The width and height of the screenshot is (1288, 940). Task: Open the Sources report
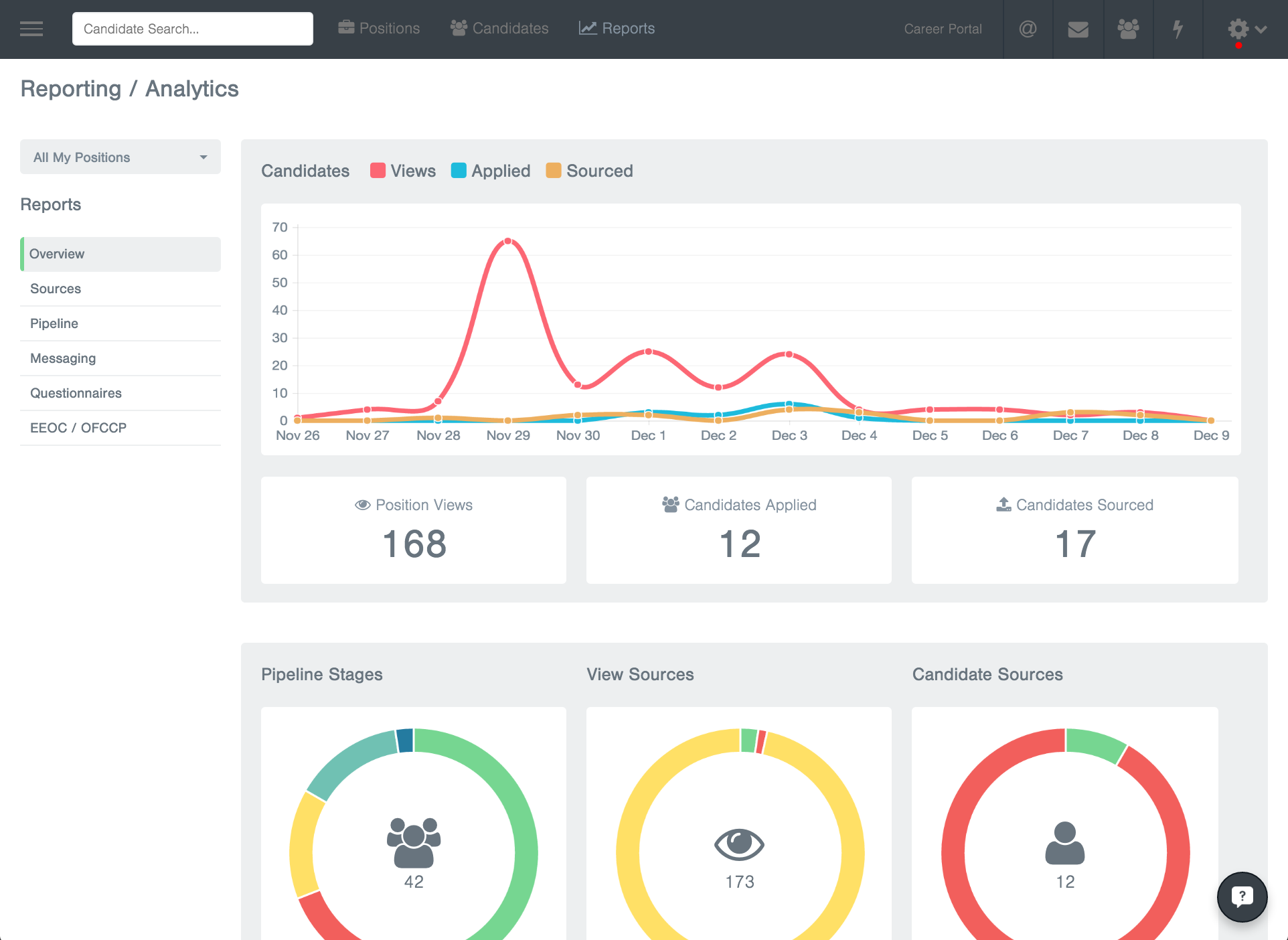coord(56,289)
